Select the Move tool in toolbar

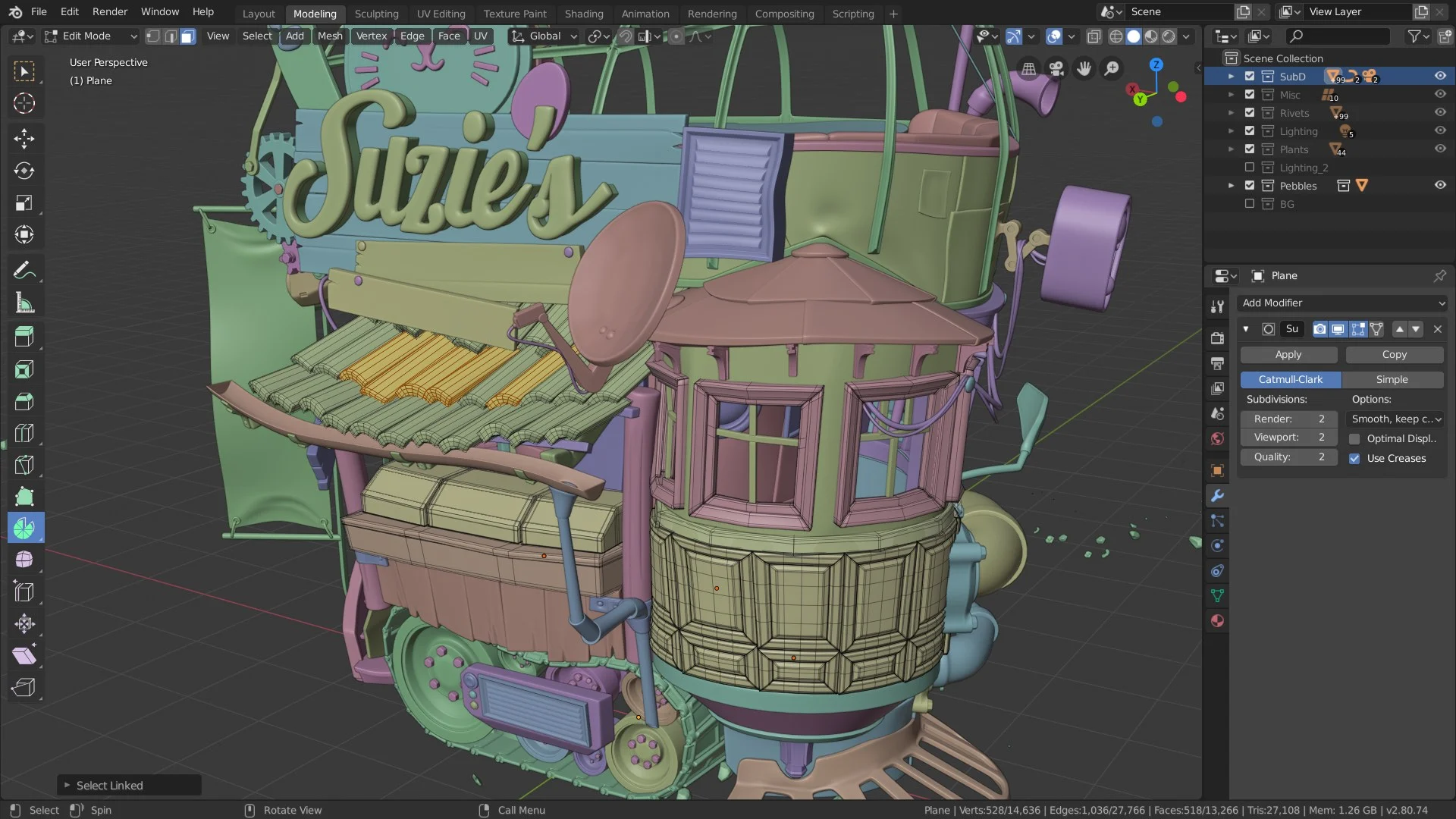click(24, 137)
